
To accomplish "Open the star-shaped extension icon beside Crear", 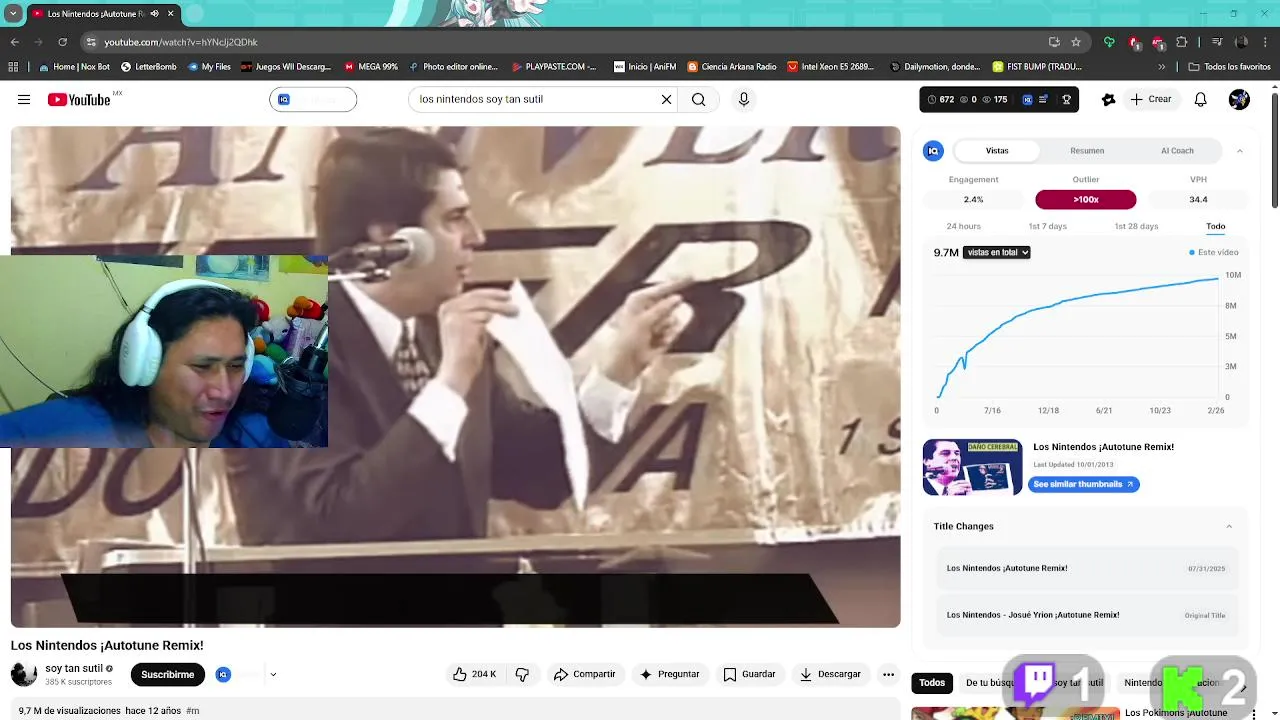I will (1108, 99).
